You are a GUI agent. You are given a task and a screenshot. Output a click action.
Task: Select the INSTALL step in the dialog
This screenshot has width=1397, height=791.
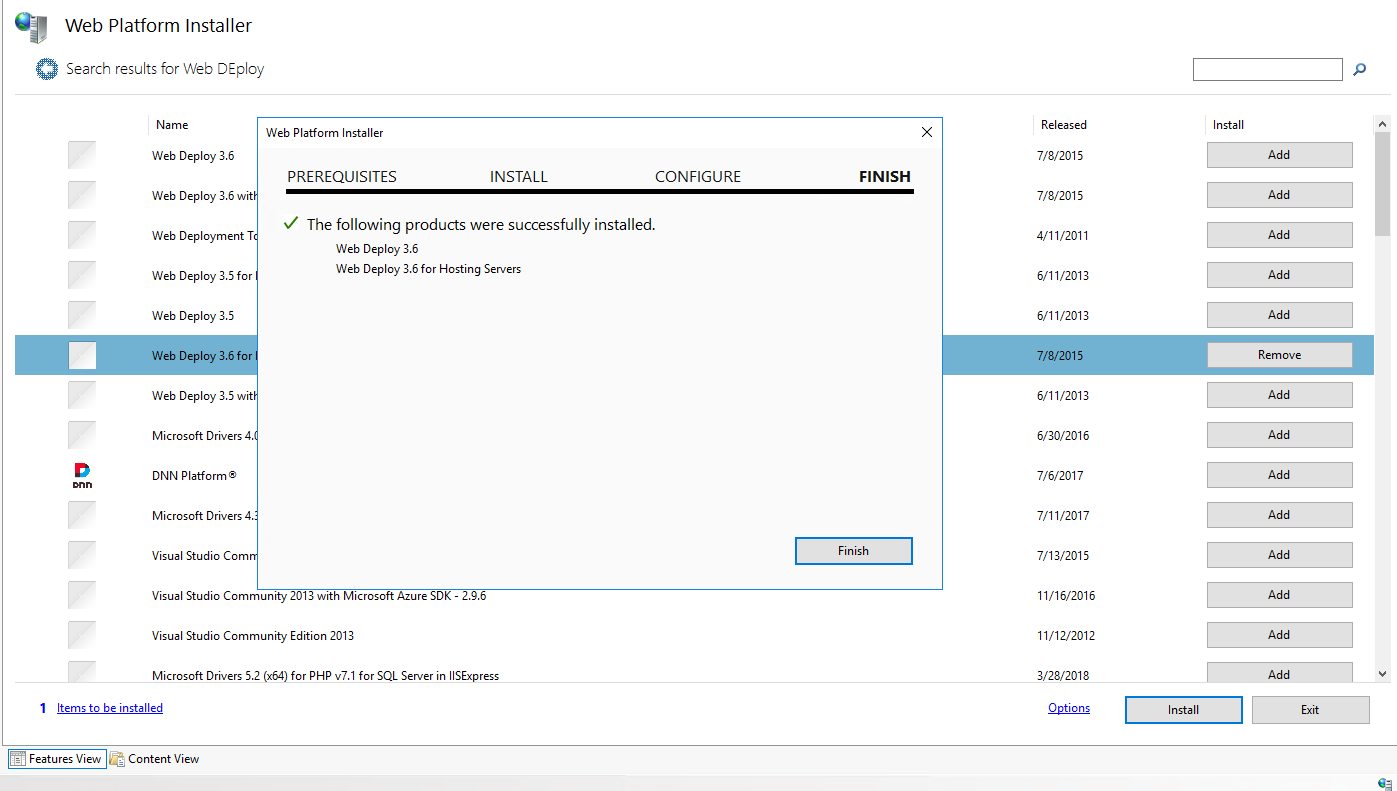point(519,177)
